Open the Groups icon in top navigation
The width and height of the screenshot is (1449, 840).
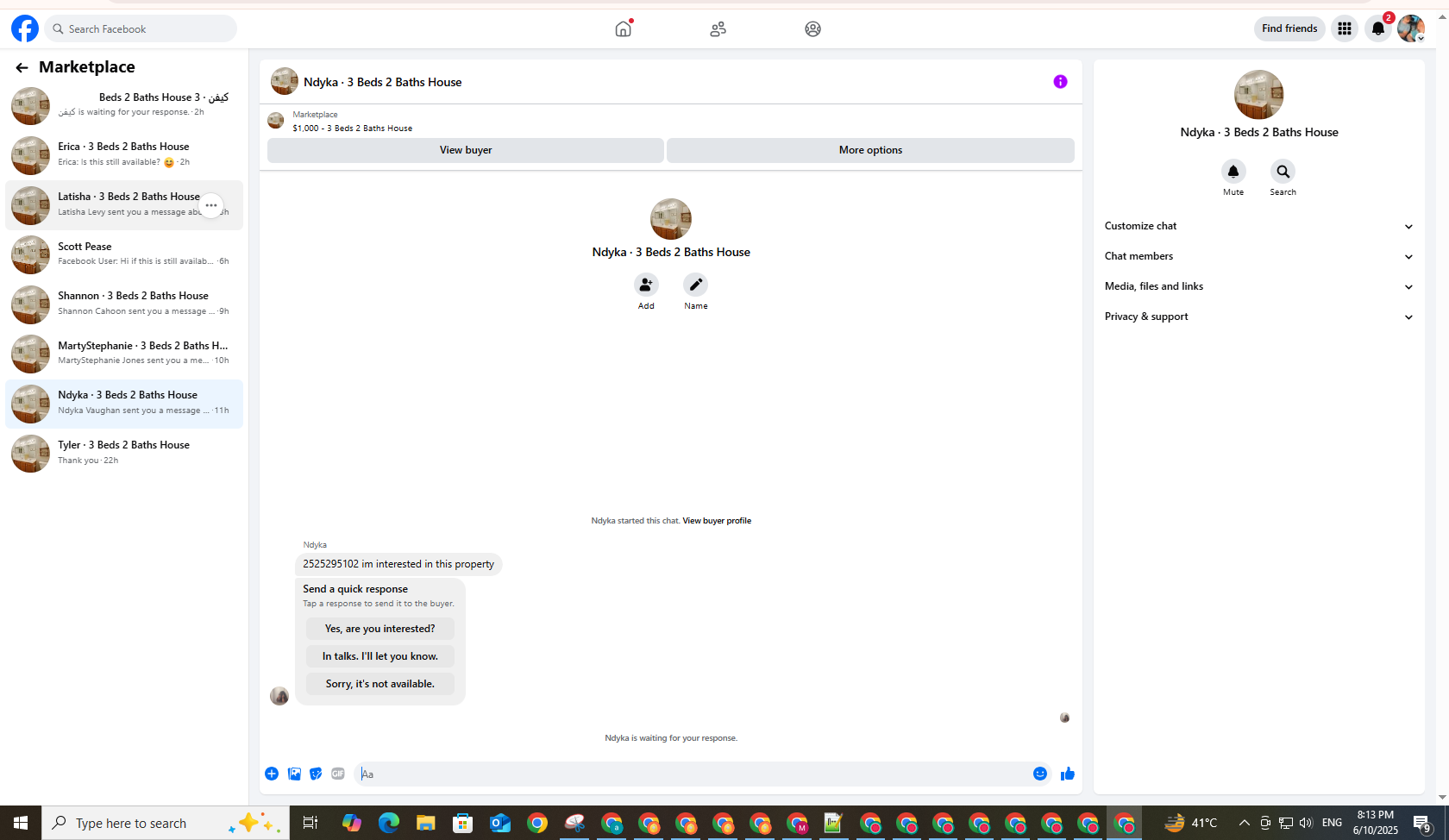click(812, 28)
